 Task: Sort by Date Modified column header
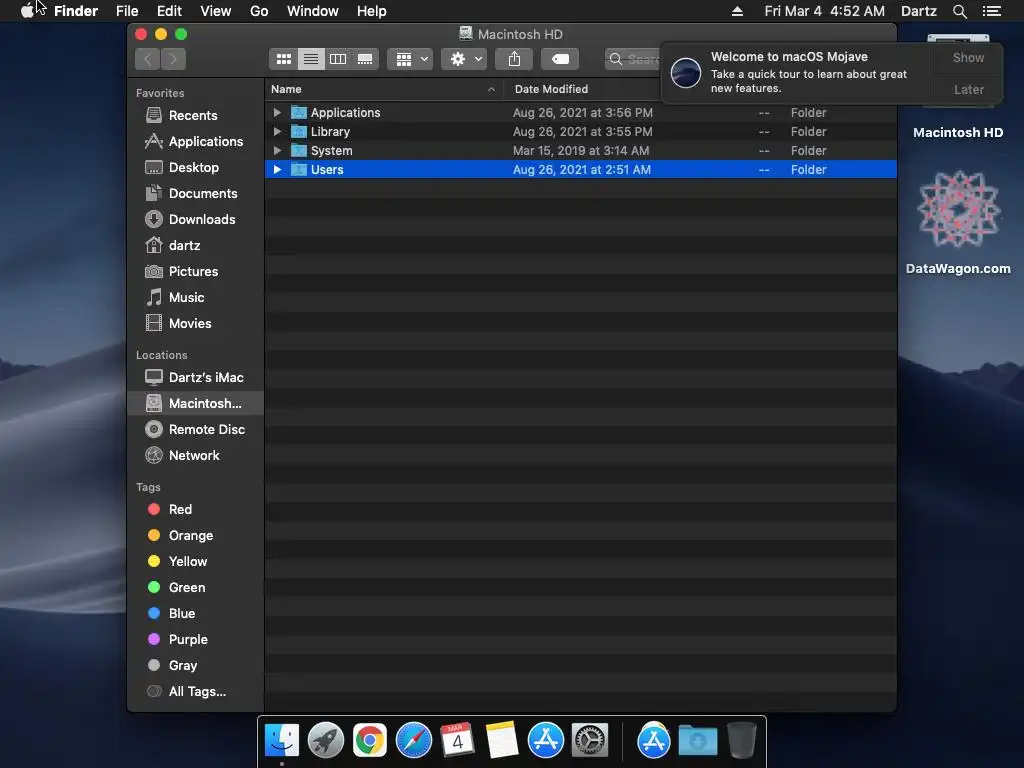pos(581,89)
